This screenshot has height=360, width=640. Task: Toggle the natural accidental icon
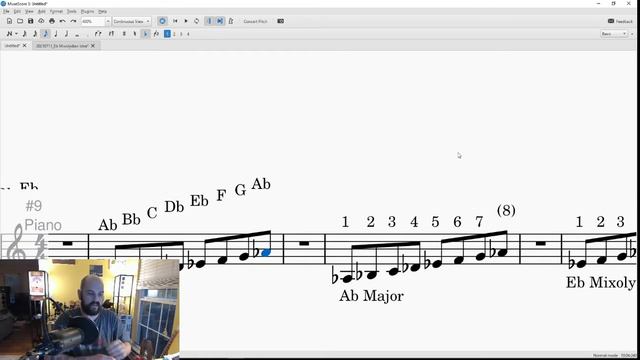[135, 34]
